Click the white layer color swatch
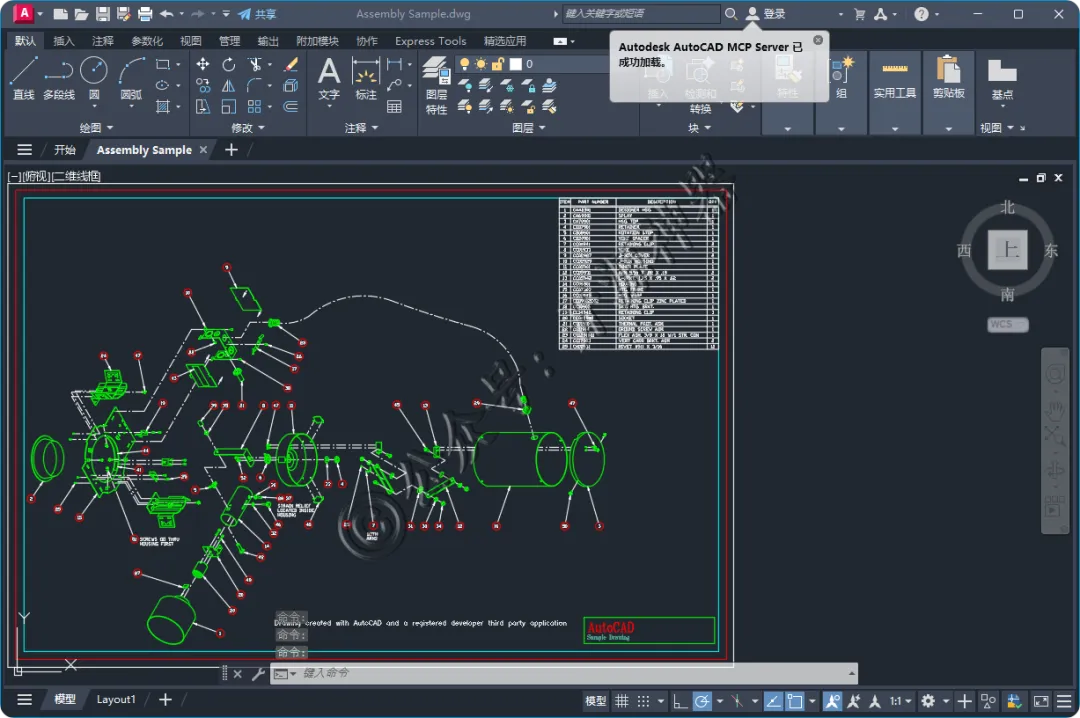 [516, 64]
